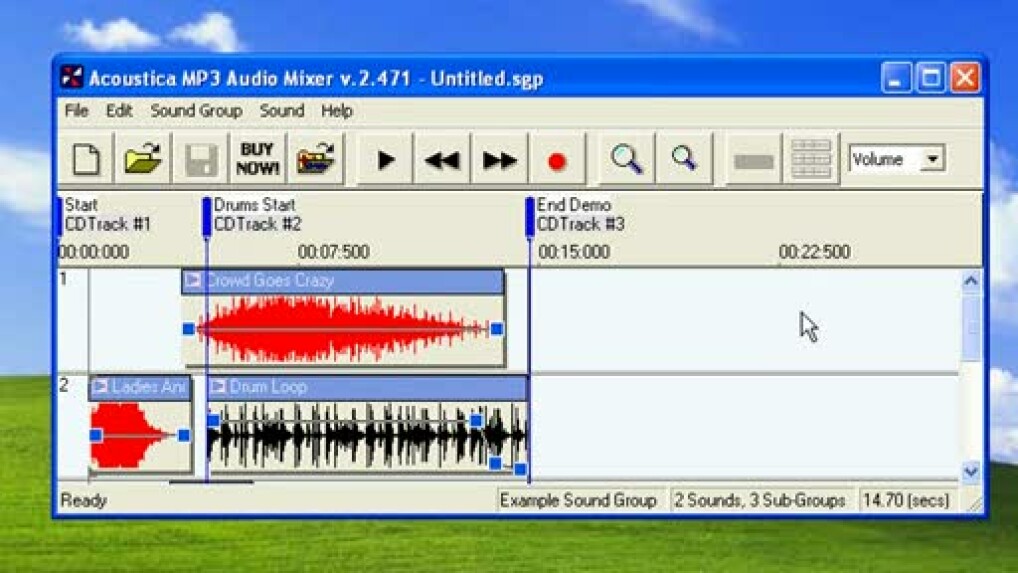Start recording with the red Record button

pos(557,160)
